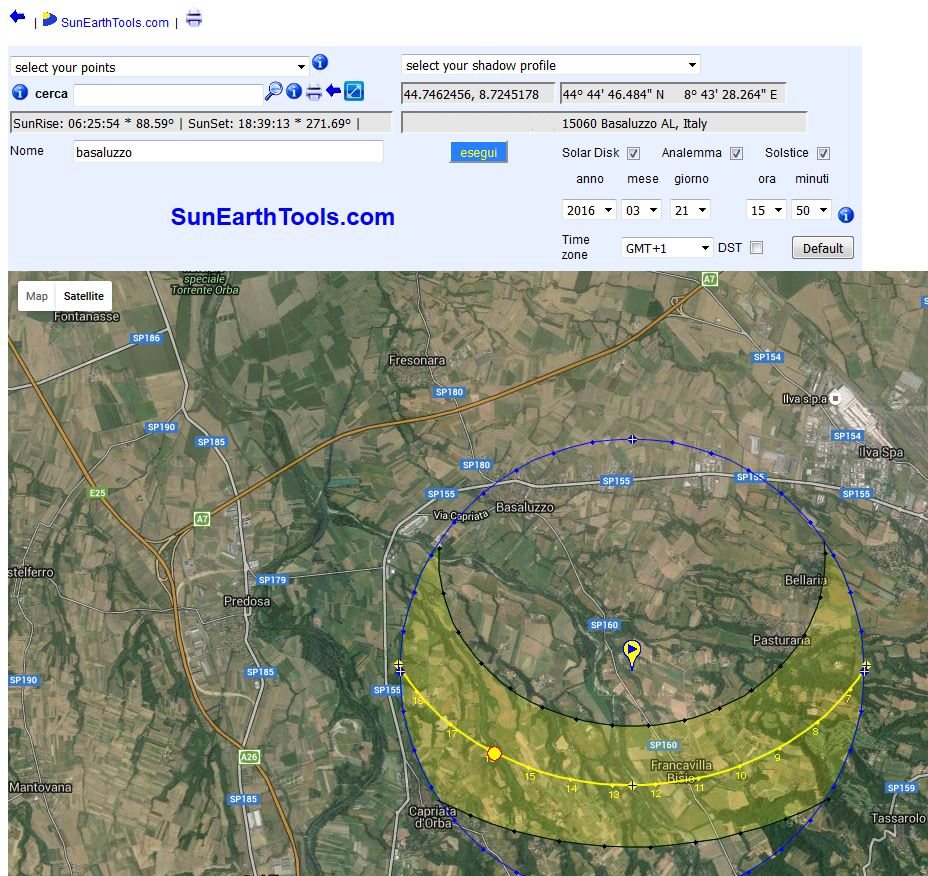Click the magnifier search icon next to cerca
Image resolution: width=928 pixels, height=876 pixels.
pos(273,92)
